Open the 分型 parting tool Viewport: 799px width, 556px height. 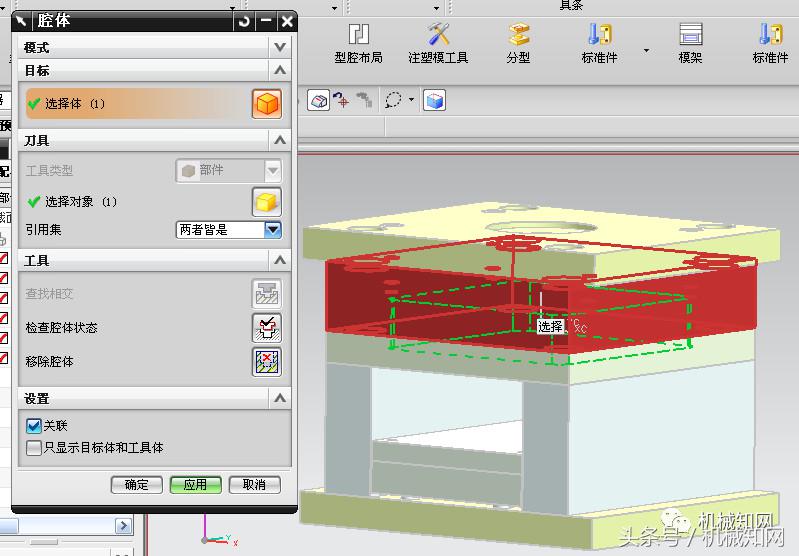pos(519,44)
